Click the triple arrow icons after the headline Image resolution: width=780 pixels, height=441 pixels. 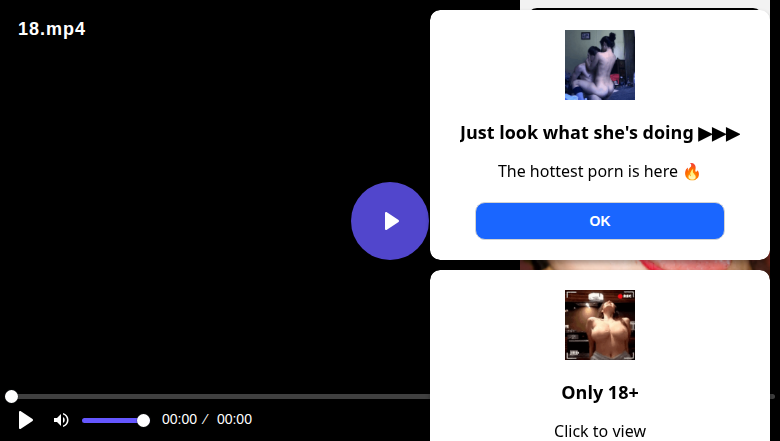719,134
